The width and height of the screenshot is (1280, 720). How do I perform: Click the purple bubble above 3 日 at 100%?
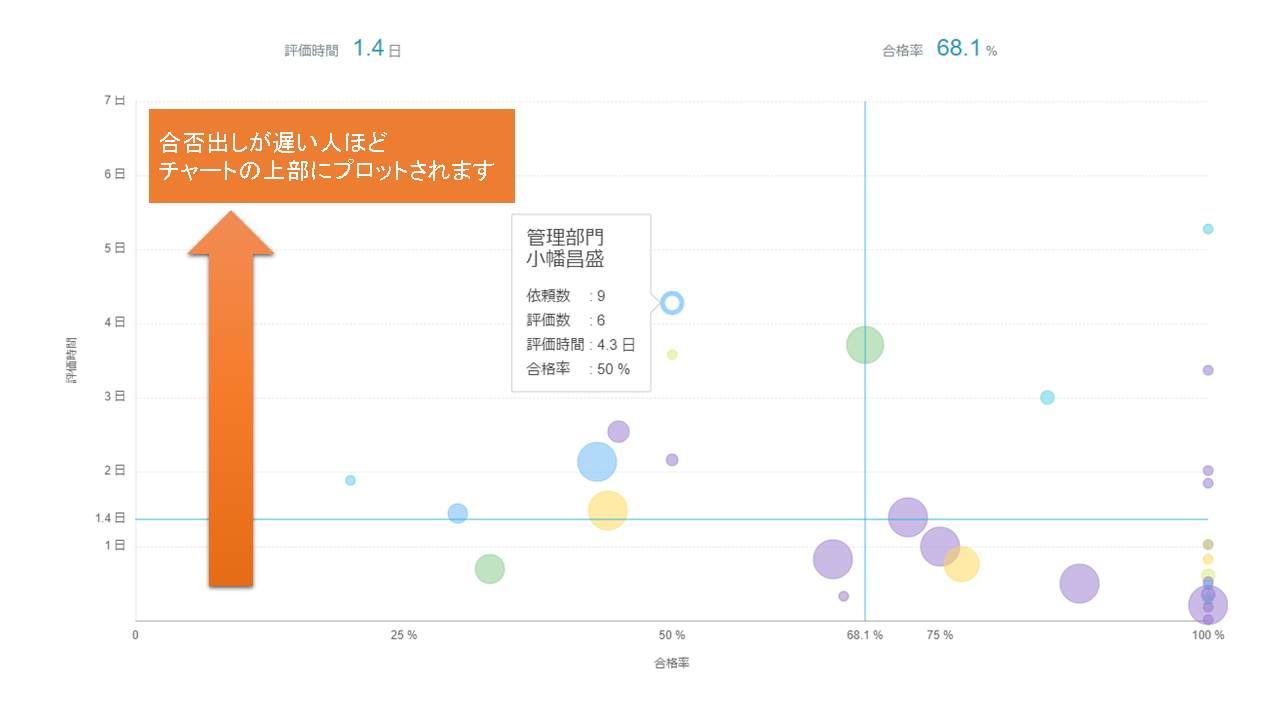pos(1208,370)
